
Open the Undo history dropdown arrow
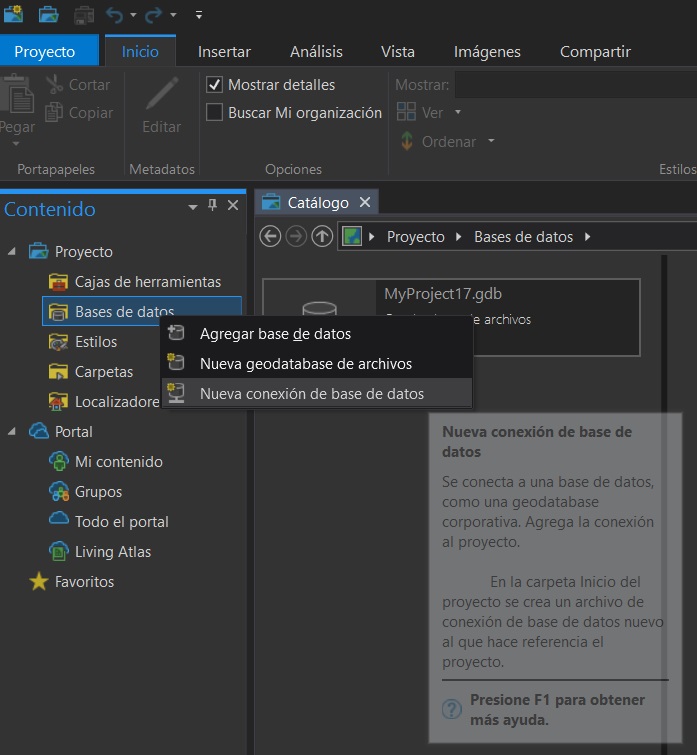(133, 15)
